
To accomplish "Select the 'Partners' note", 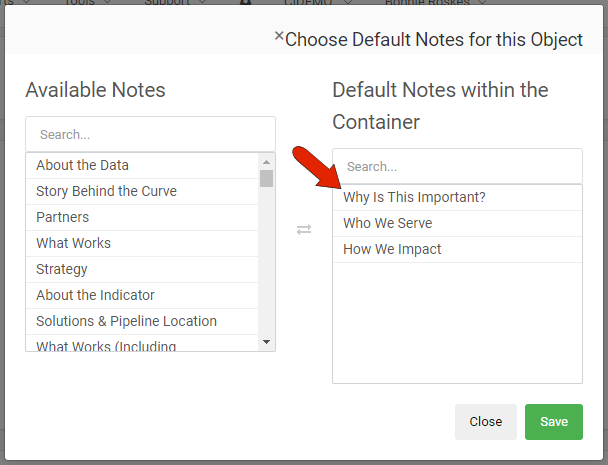I will point(62,217).
